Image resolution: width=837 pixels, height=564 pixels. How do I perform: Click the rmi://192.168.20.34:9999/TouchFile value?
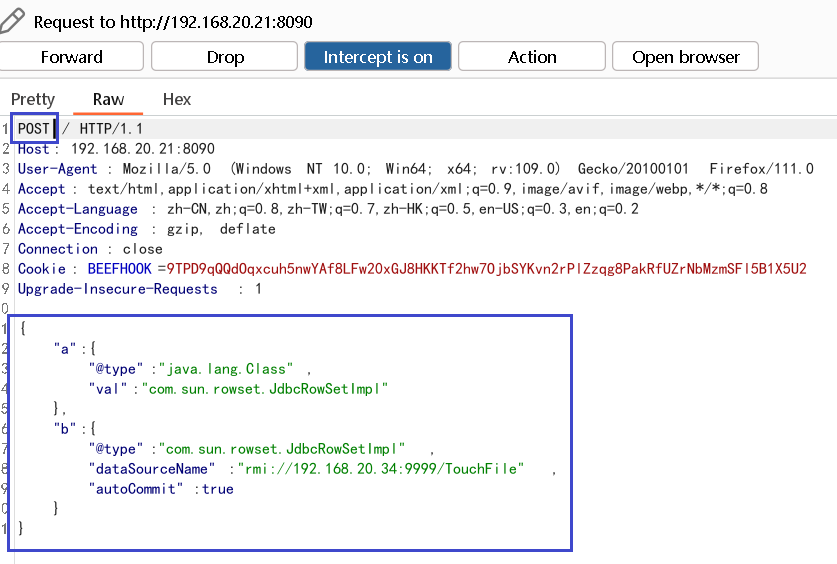coord(381,469)
